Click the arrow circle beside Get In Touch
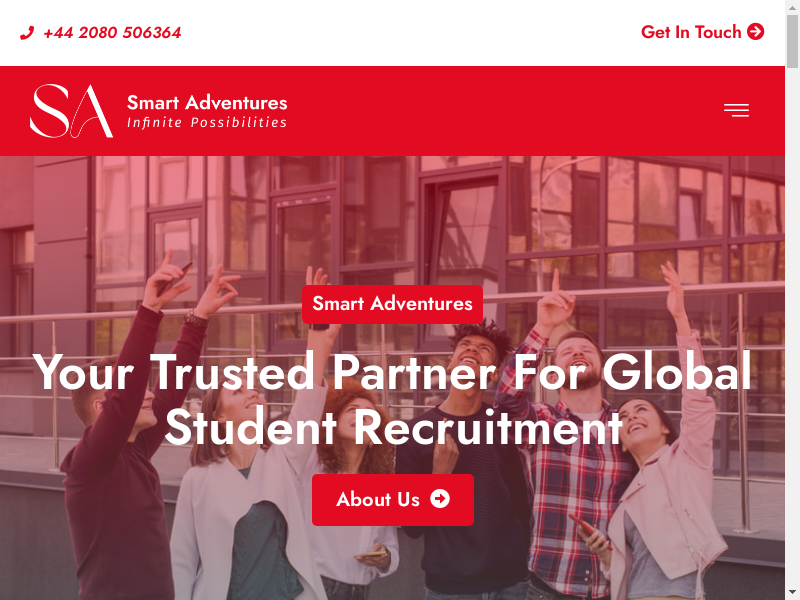Viewport: 800px width, 600px height. [x=756, y=32]
